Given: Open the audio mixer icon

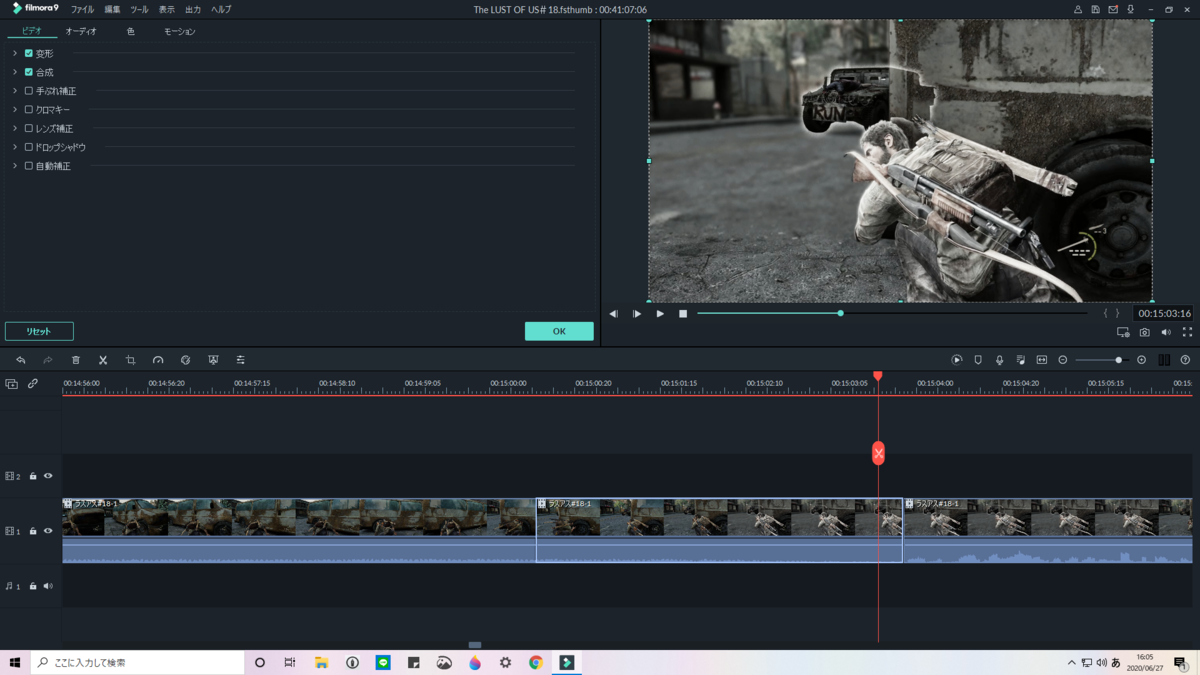Looking at the screenshot, I should coord(1020,360).
